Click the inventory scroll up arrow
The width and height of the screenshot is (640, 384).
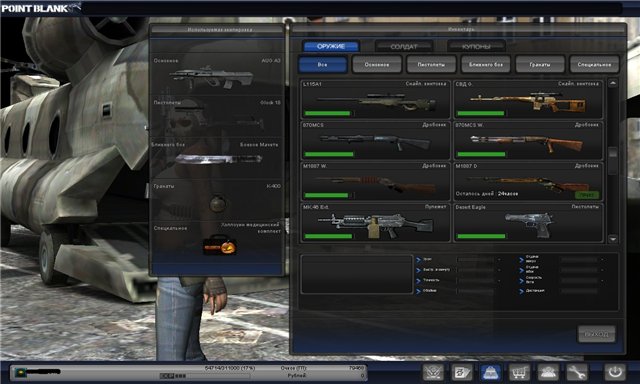[613, 83]
